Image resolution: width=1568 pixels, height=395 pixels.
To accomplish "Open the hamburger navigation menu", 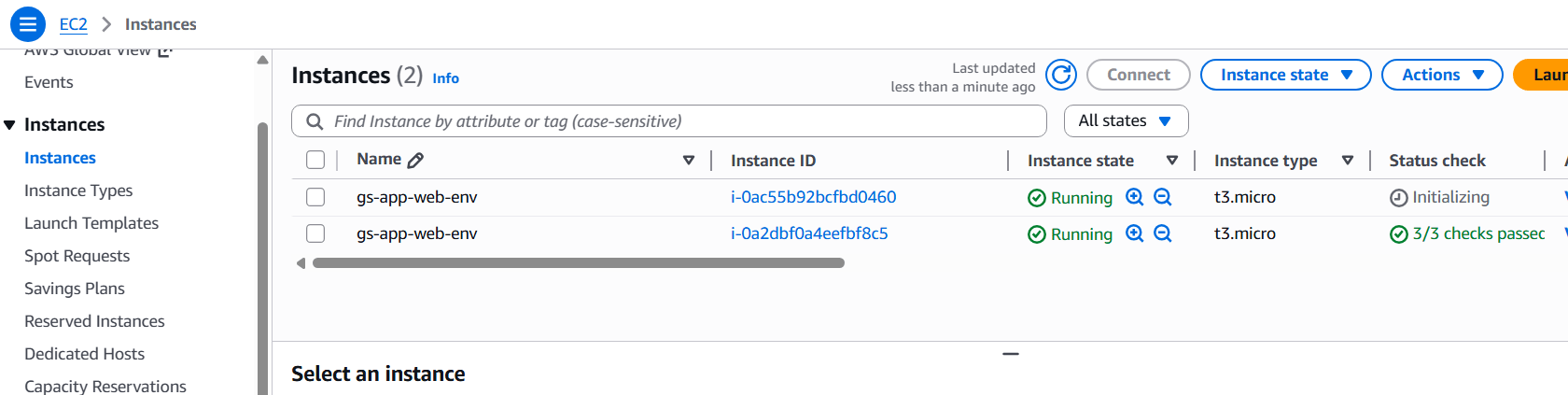I will pos(28,24).
